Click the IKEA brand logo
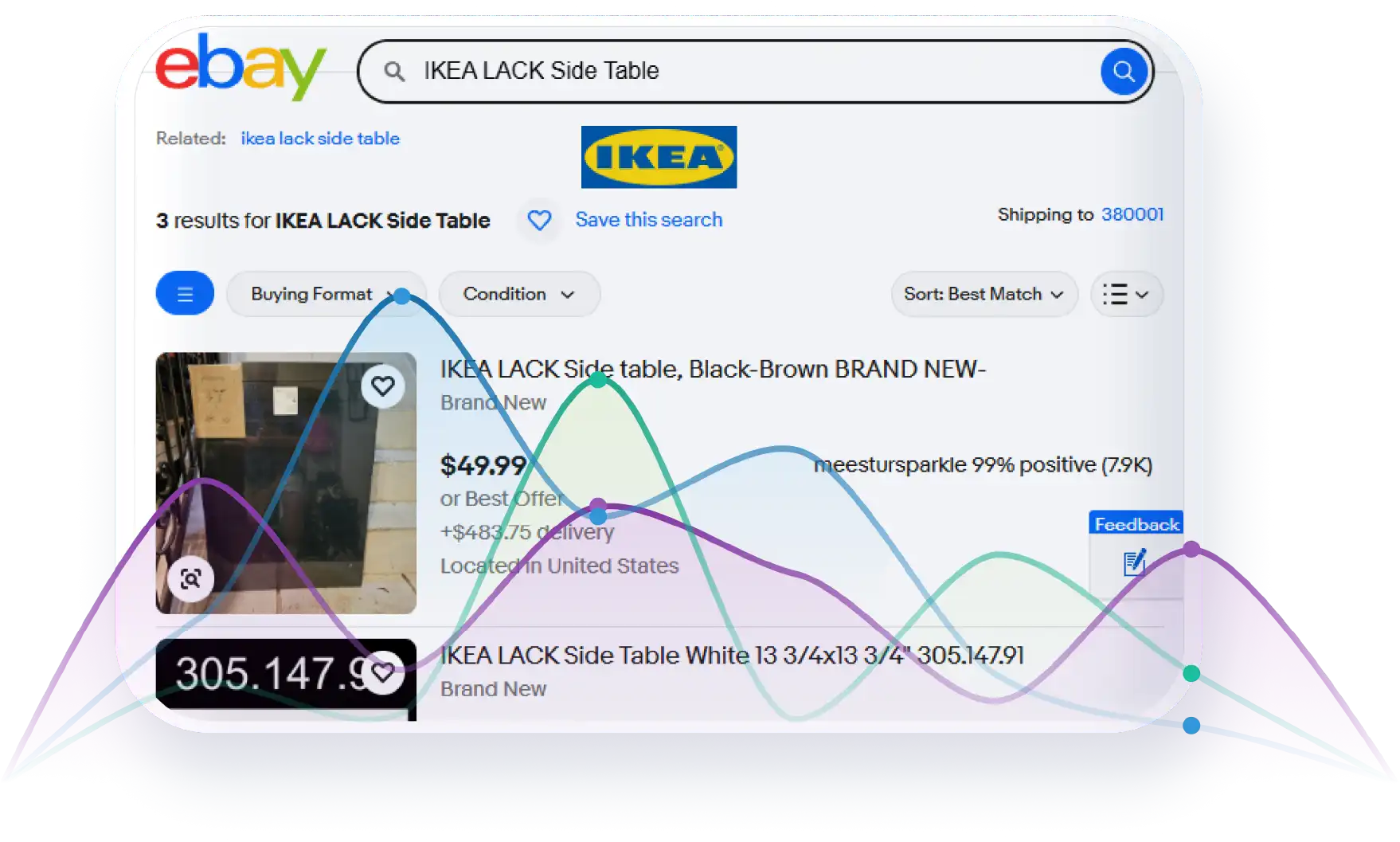Screen dimensions: 1400x842 point(659,157)
